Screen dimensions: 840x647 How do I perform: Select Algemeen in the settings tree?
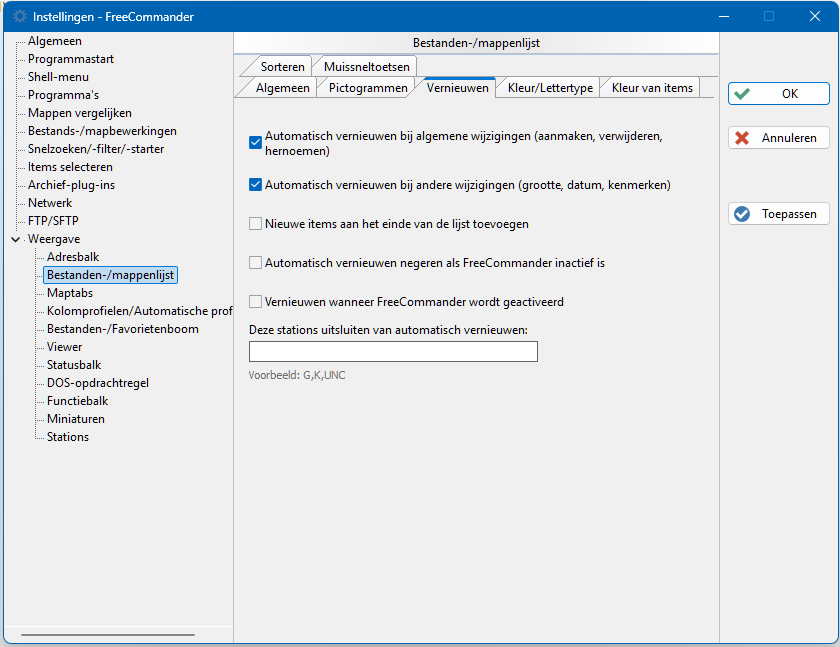(x=55, y=41)
